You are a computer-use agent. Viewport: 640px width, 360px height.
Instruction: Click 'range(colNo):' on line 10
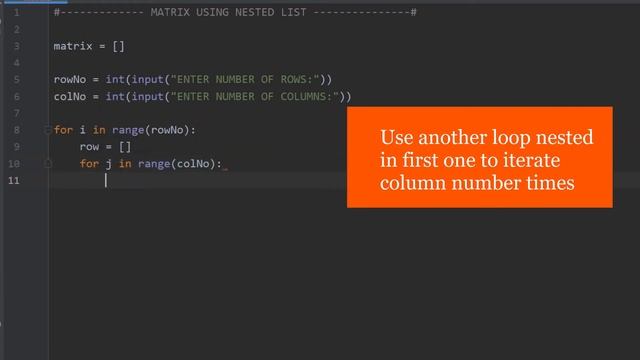coord(180,164)
